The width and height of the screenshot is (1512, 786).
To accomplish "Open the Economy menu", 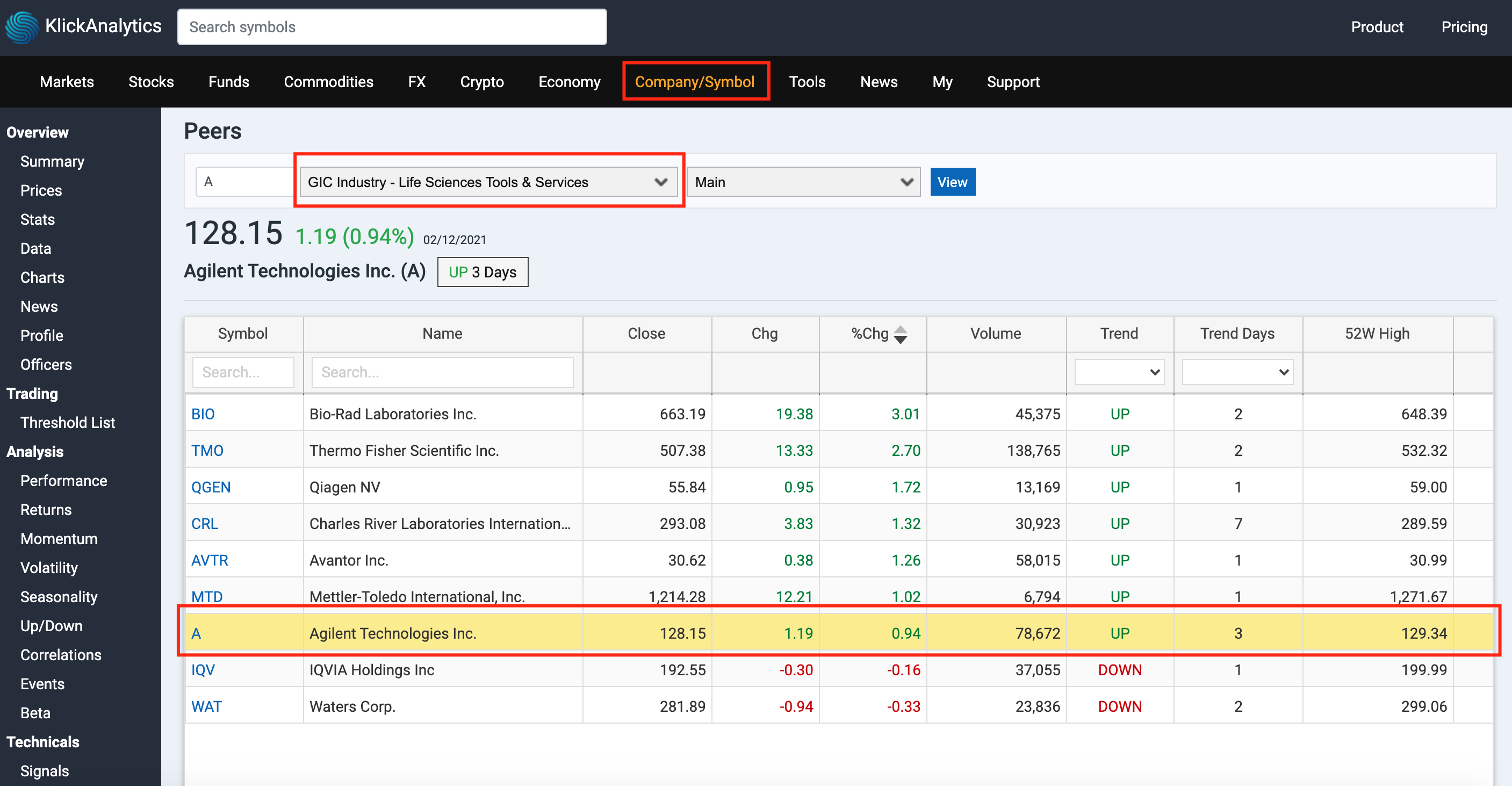I will 569,82.
